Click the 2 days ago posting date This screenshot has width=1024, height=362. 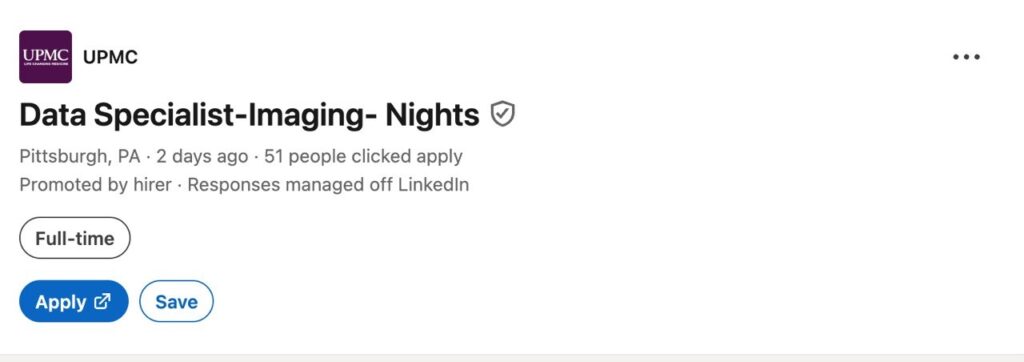202,157
